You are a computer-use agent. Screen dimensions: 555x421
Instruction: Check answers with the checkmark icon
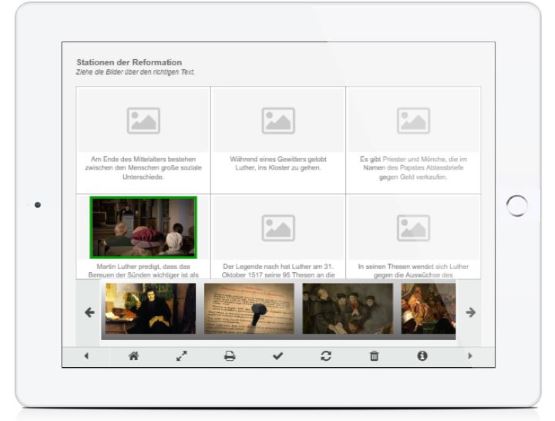click(278, 356)
